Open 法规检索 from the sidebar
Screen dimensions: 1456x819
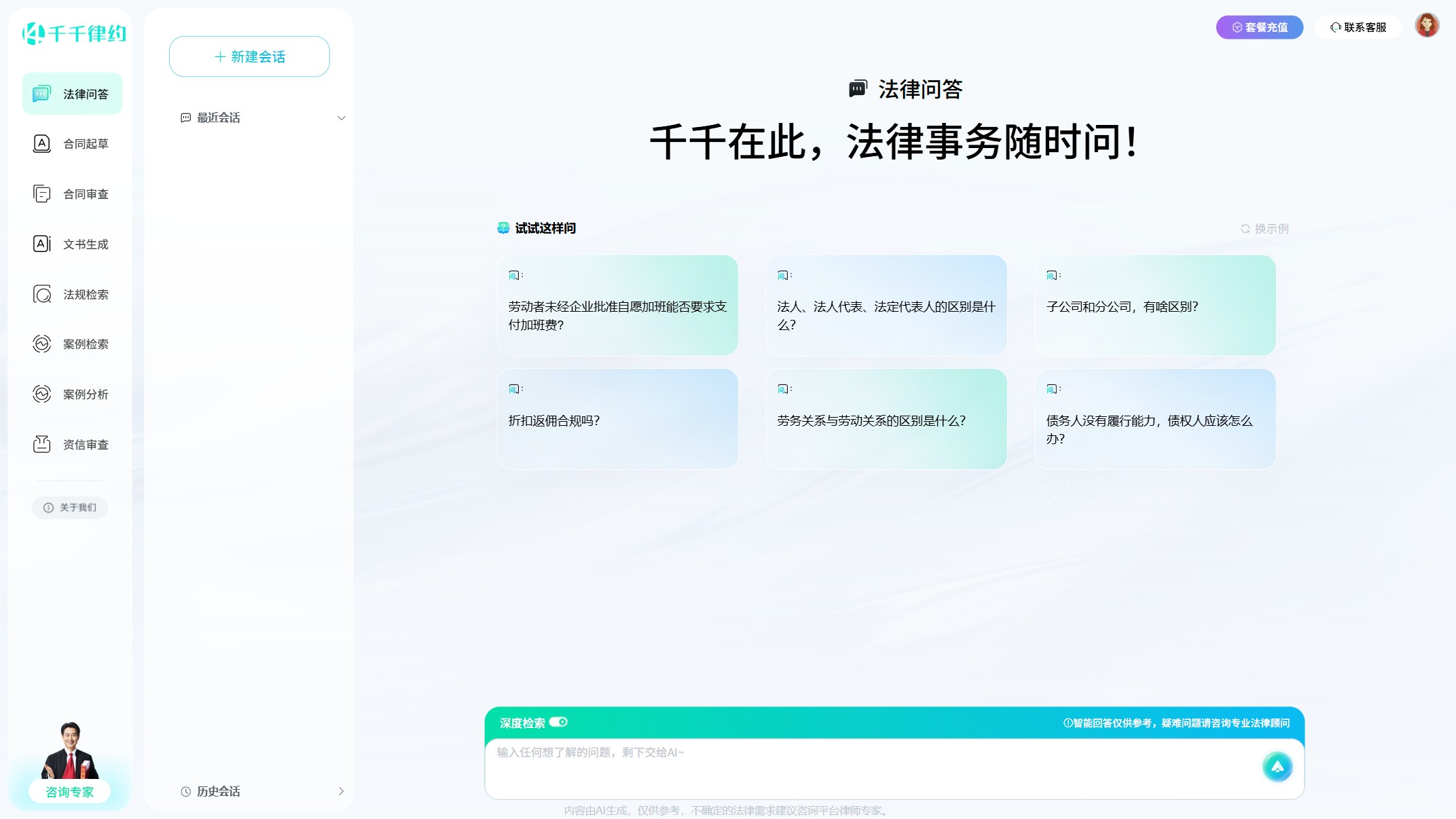click(72, 294)
